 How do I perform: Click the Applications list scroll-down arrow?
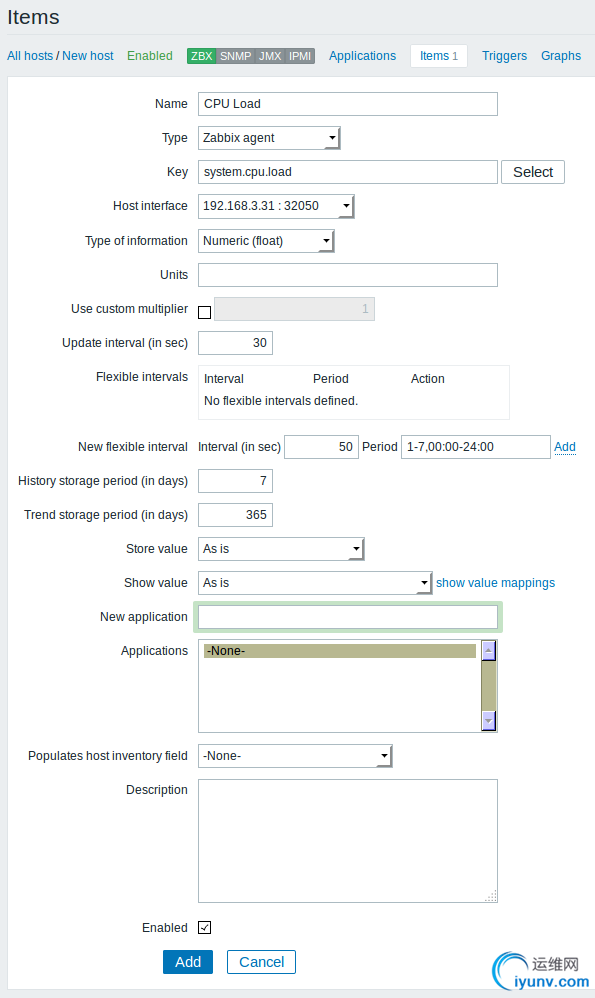[x=489, y=720]
